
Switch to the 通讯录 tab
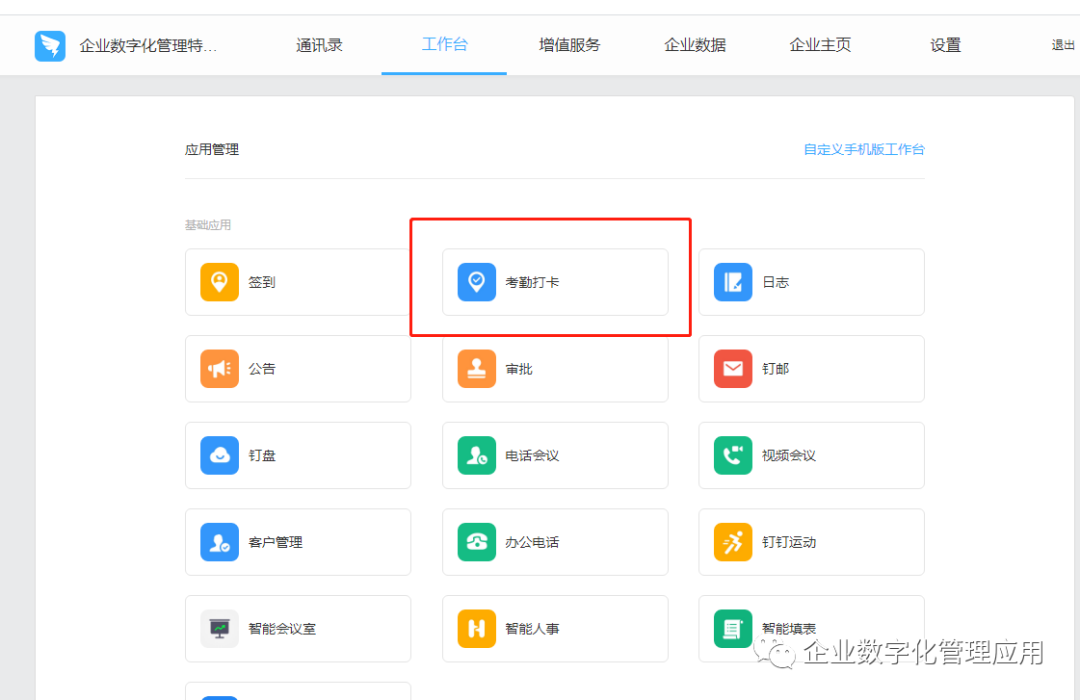[319, 45]
